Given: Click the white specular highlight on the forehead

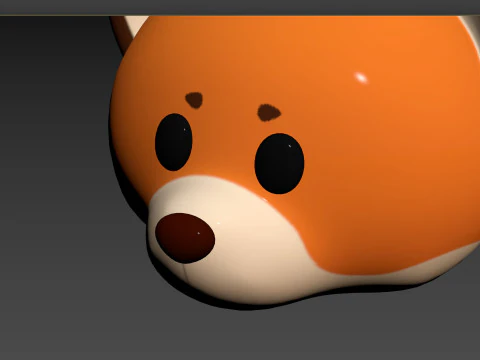Looking at the screenshot, I should (361, 78).
